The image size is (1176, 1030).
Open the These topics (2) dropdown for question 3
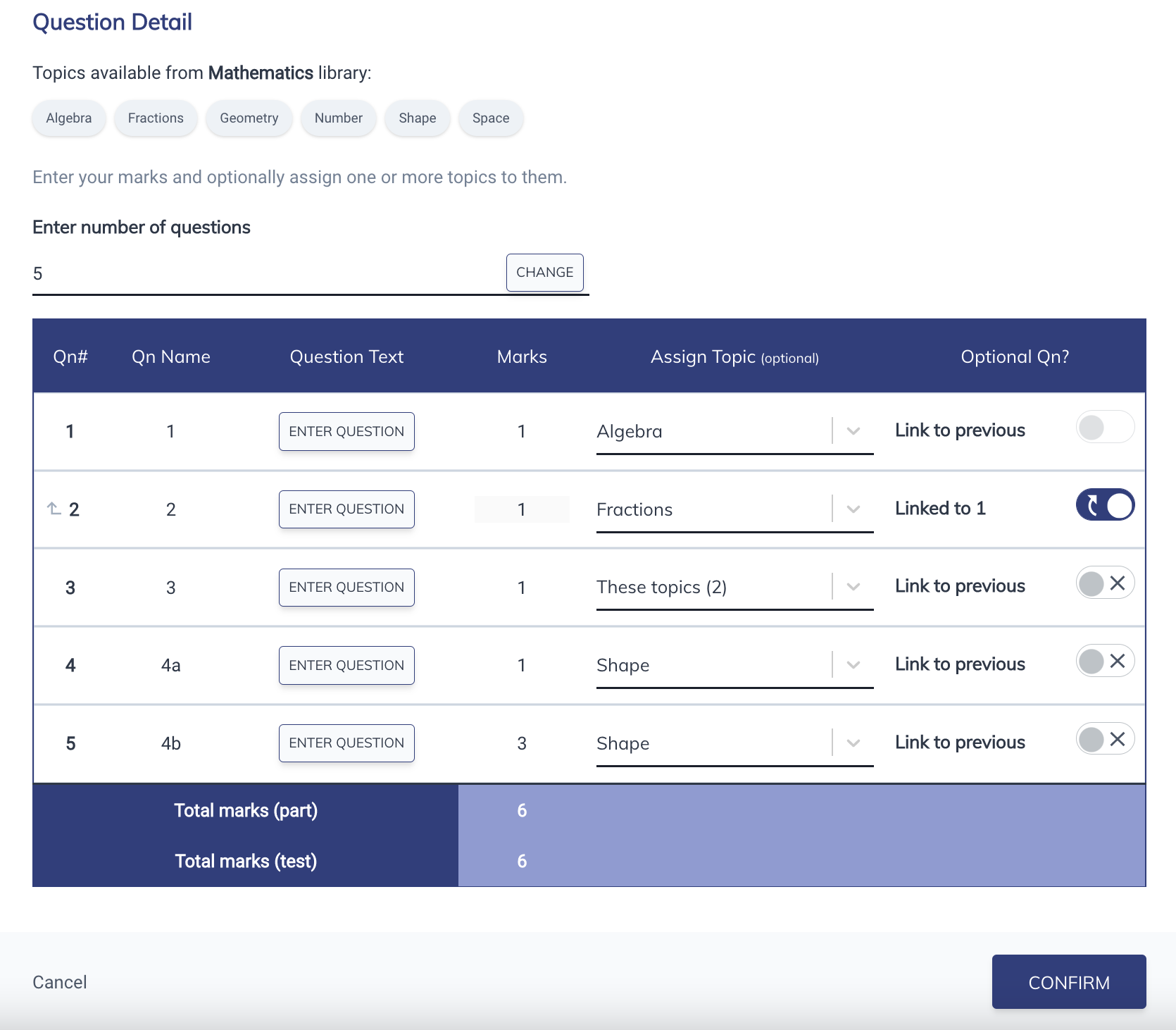tap(853, 586)
